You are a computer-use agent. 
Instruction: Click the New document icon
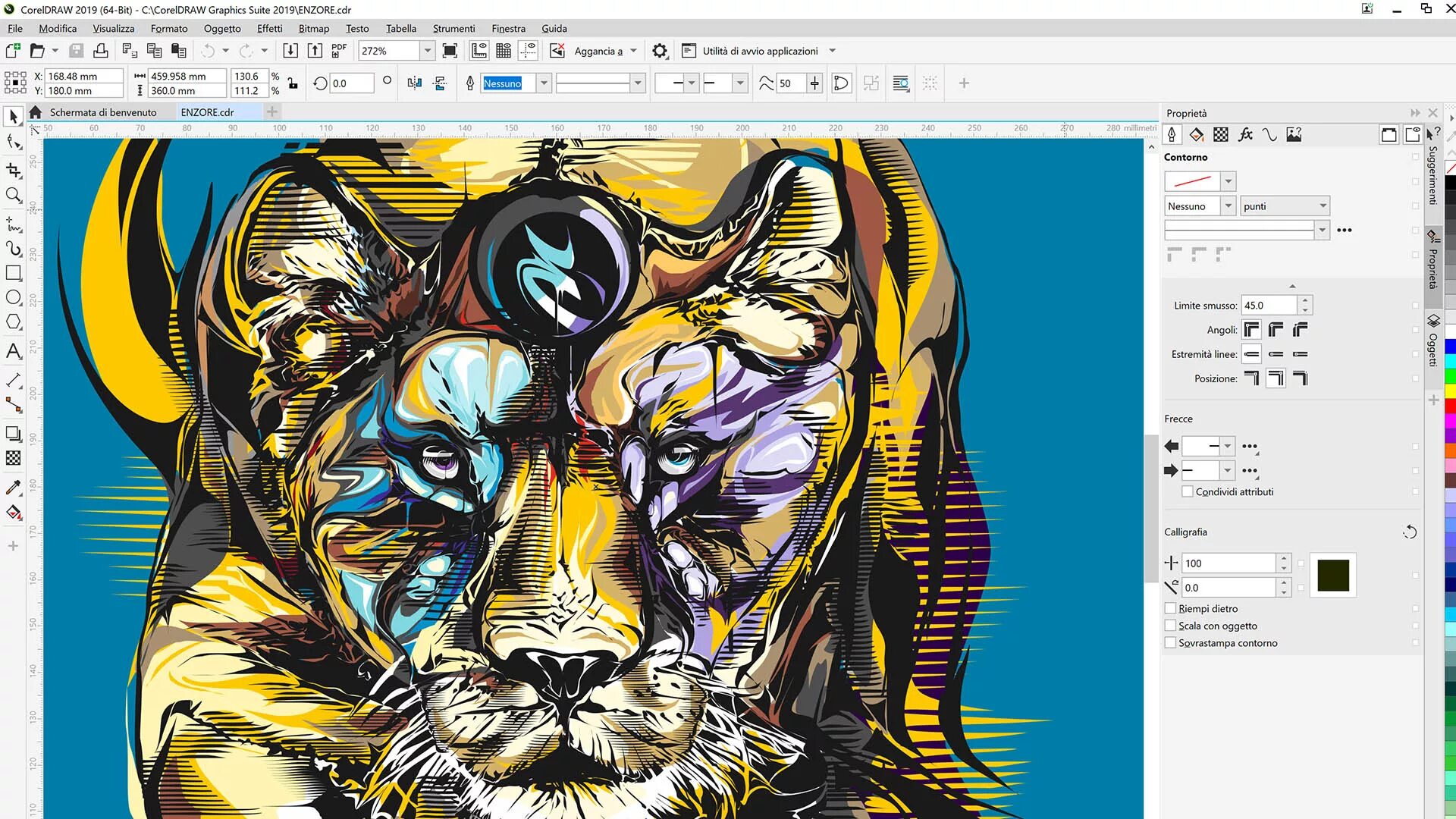click(x=12, y=51)
